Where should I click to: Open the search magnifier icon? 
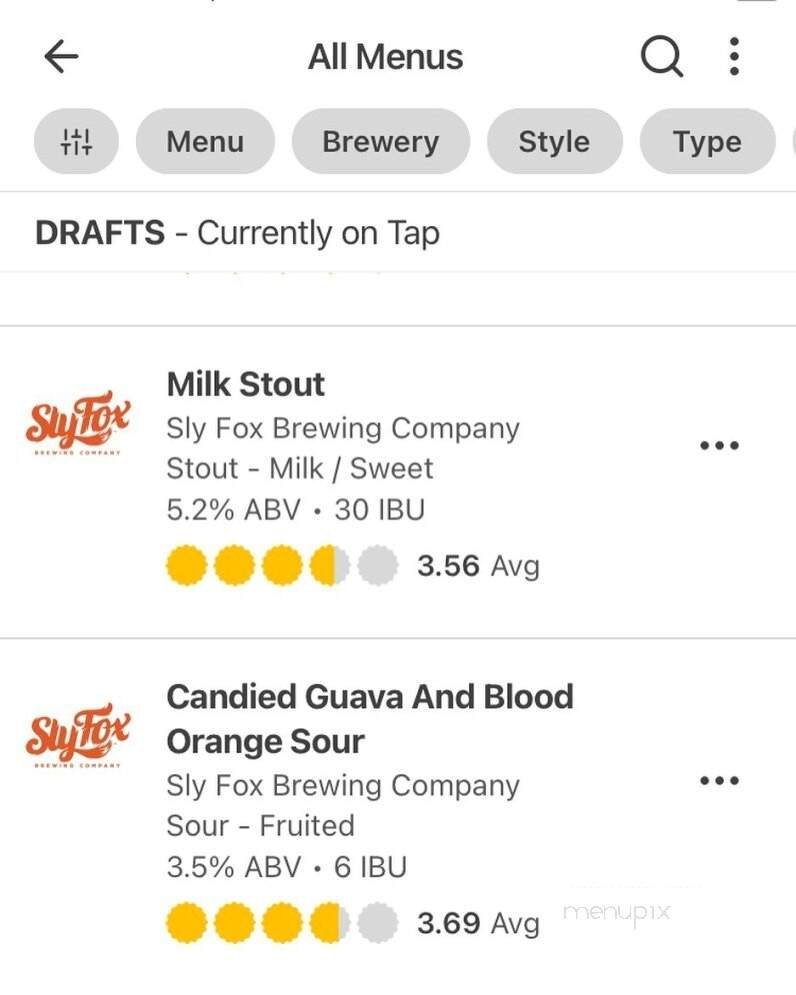[661, 57]
